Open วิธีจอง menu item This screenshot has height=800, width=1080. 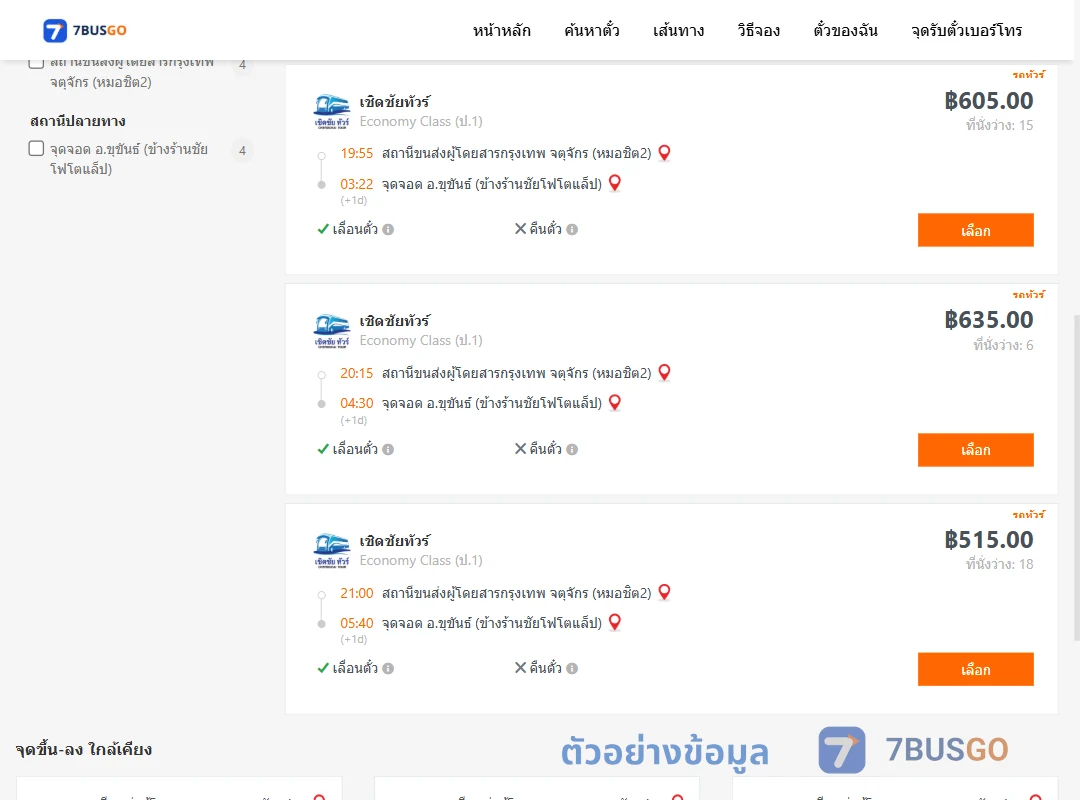tap(758, 30)
